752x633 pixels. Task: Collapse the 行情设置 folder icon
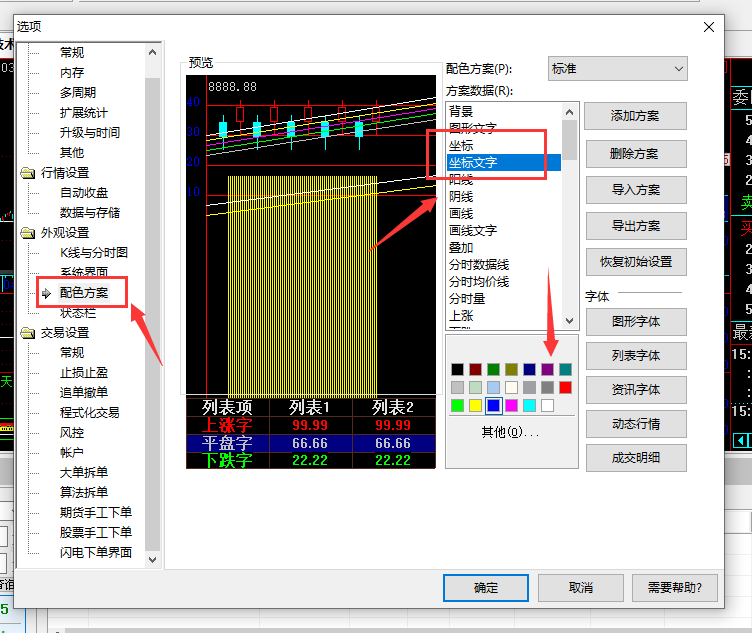tap(28, 173)
